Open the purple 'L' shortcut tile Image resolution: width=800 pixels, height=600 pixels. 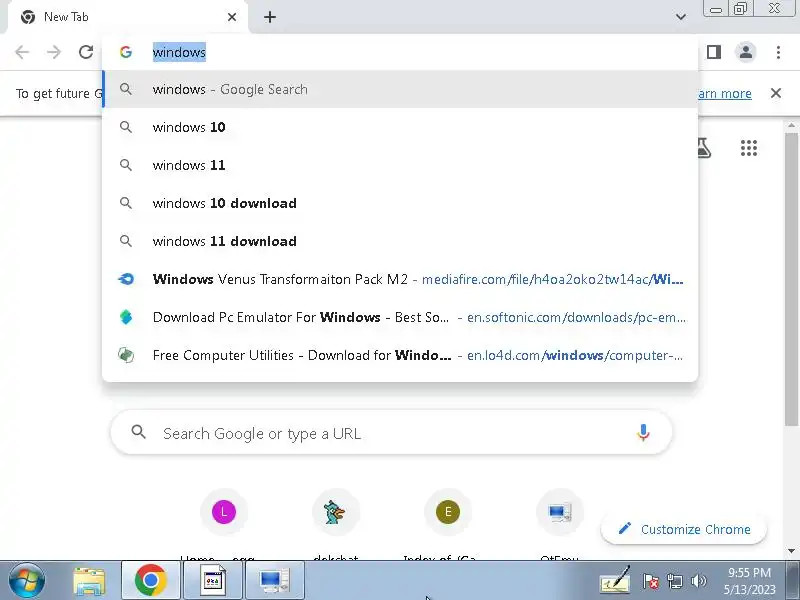tap(224, 512)
